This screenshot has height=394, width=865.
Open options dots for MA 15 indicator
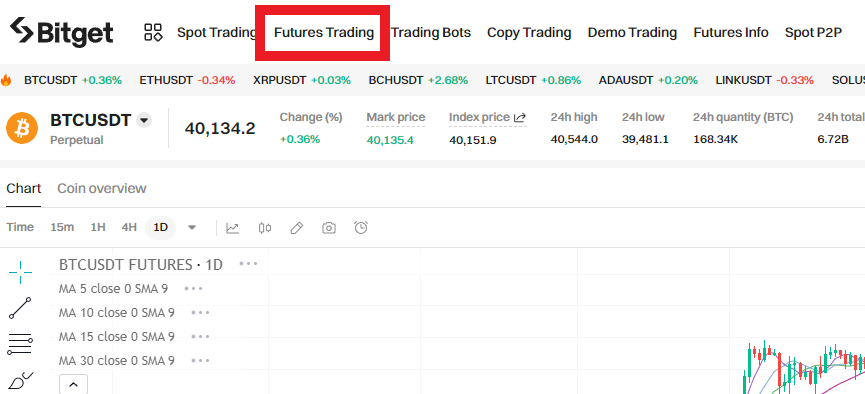click(x=200, y=337)
